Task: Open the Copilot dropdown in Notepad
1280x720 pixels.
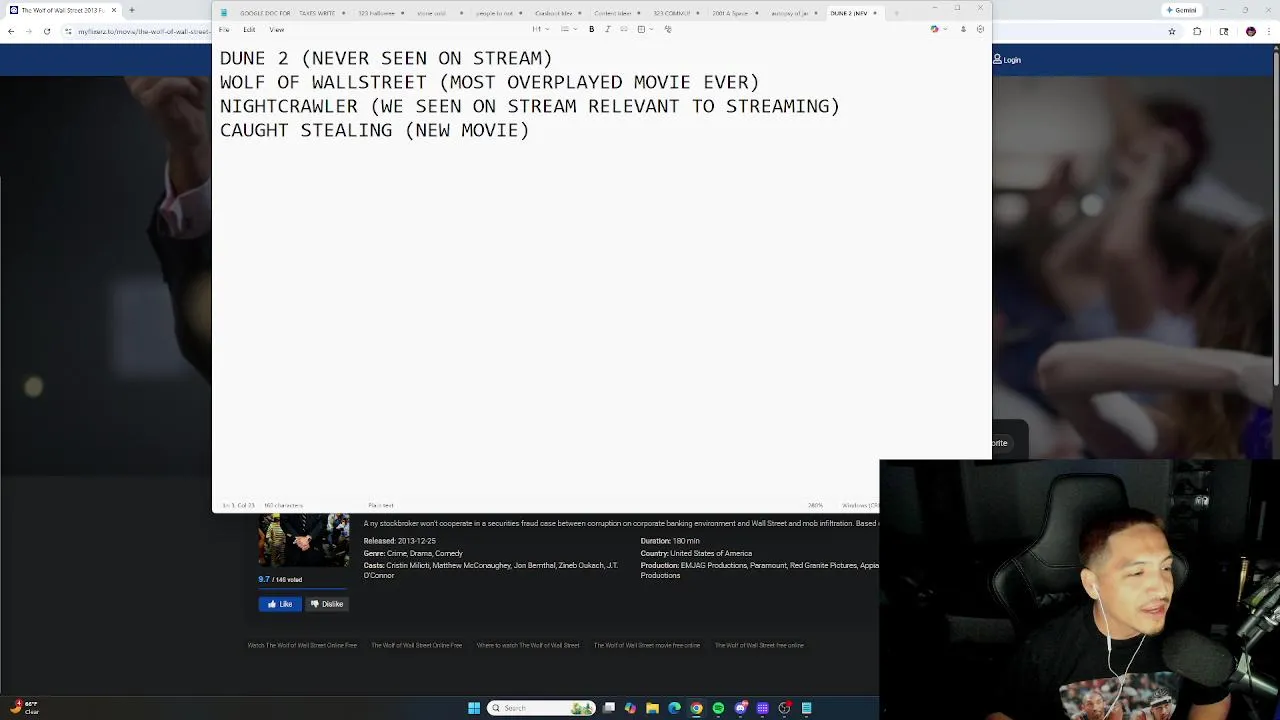Action: pyautogui.click(x=937, y=29)
